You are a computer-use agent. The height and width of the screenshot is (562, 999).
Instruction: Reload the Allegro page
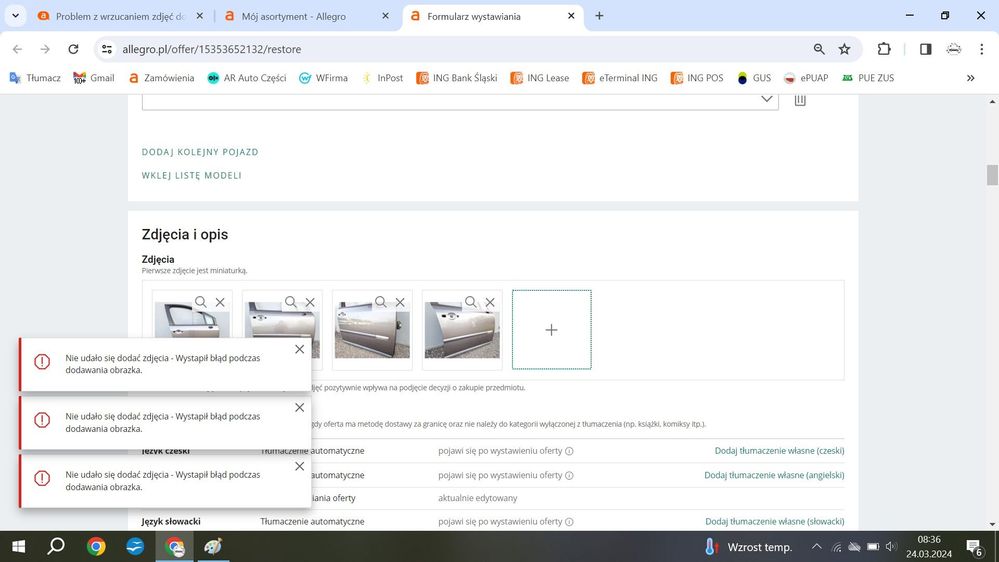[x=73, y=49]
